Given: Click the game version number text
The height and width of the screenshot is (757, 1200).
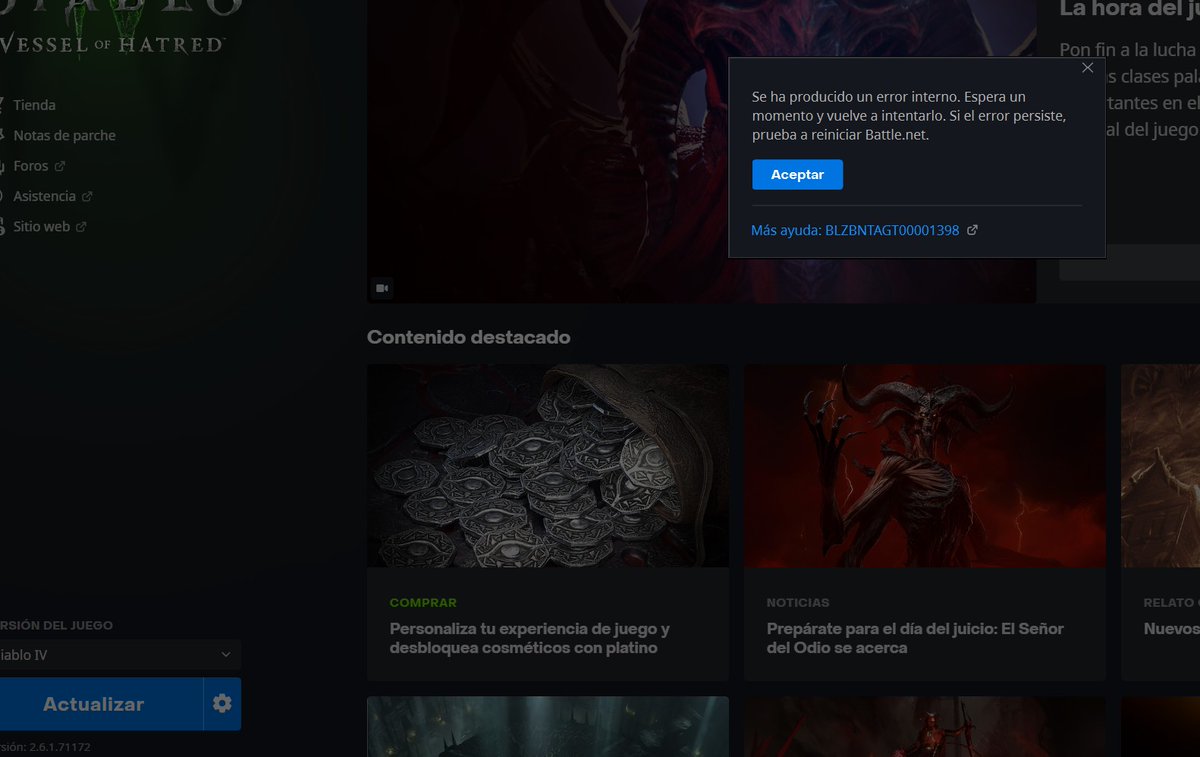Looking at the screenshot, I should (x=45, y=747).
